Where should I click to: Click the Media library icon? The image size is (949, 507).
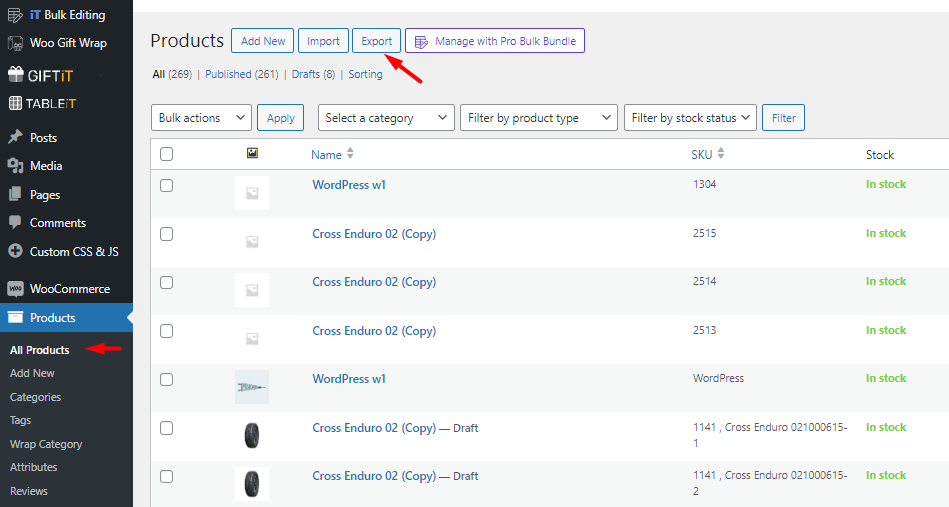click(x=15, y=166)
